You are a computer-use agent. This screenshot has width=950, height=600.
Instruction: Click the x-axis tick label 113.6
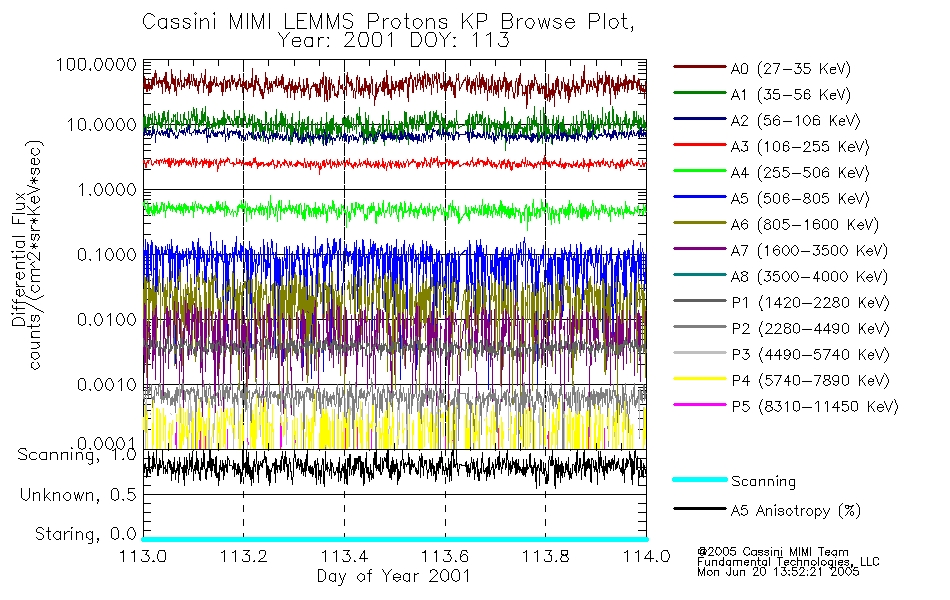coord(445,556)
